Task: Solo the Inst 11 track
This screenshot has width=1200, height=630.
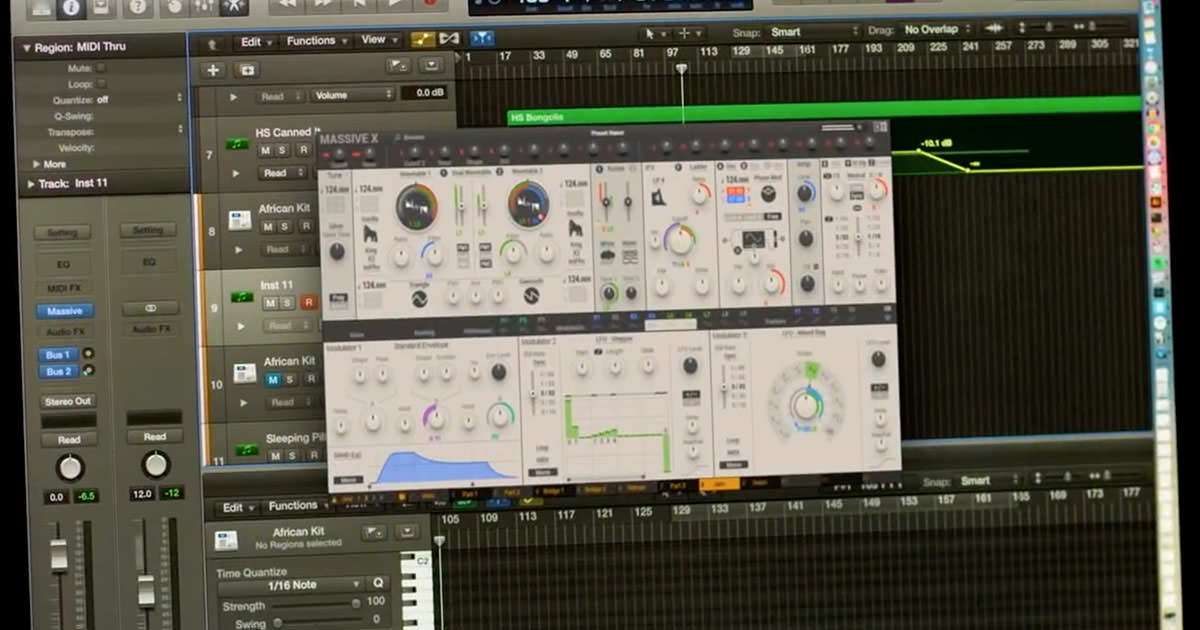Action: tap(287, 302)
